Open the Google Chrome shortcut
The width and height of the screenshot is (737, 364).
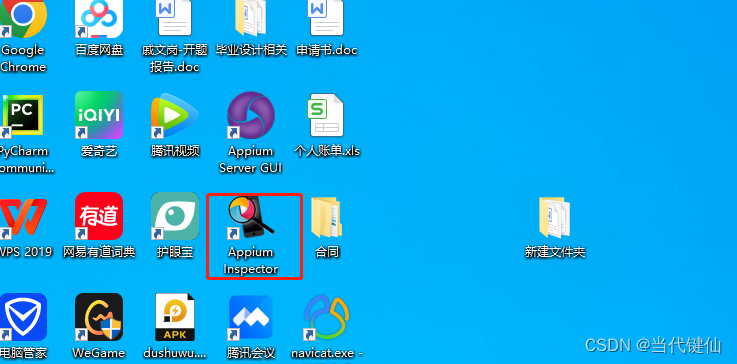pyautogui.click(x=22, y=18)
